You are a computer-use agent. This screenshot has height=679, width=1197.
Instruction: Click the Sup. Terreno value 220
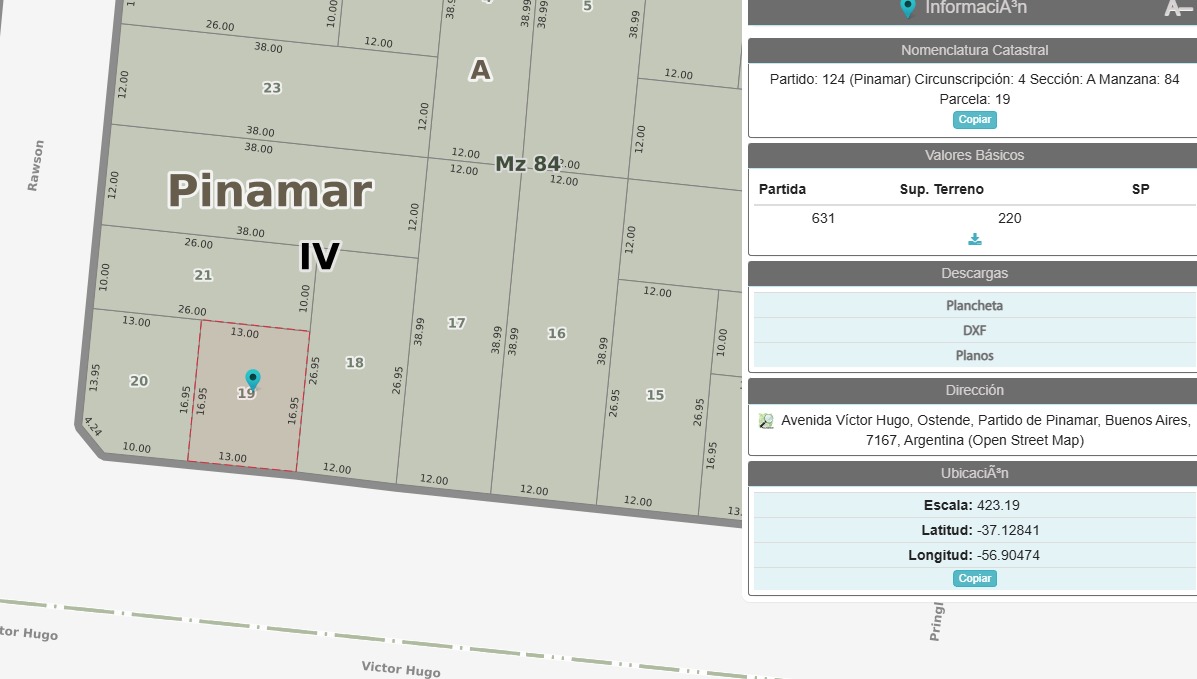pos(1009,218)
